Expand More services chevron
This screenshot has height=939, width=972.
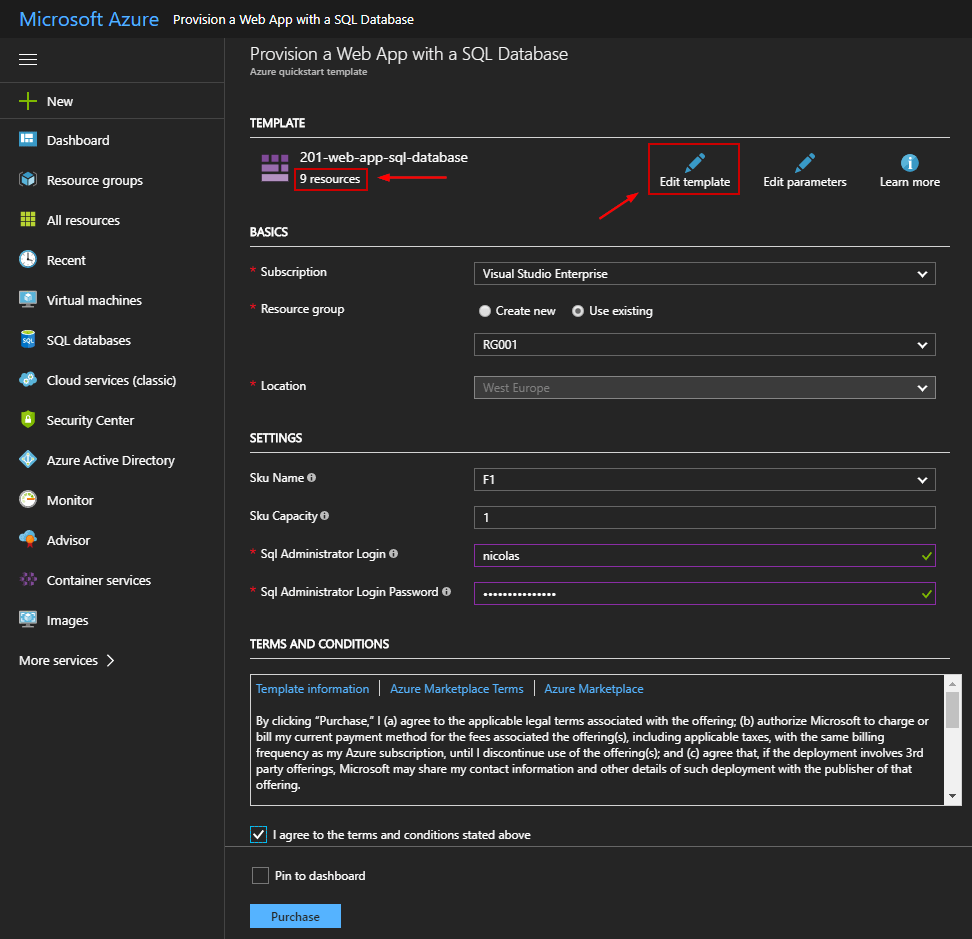110,660
